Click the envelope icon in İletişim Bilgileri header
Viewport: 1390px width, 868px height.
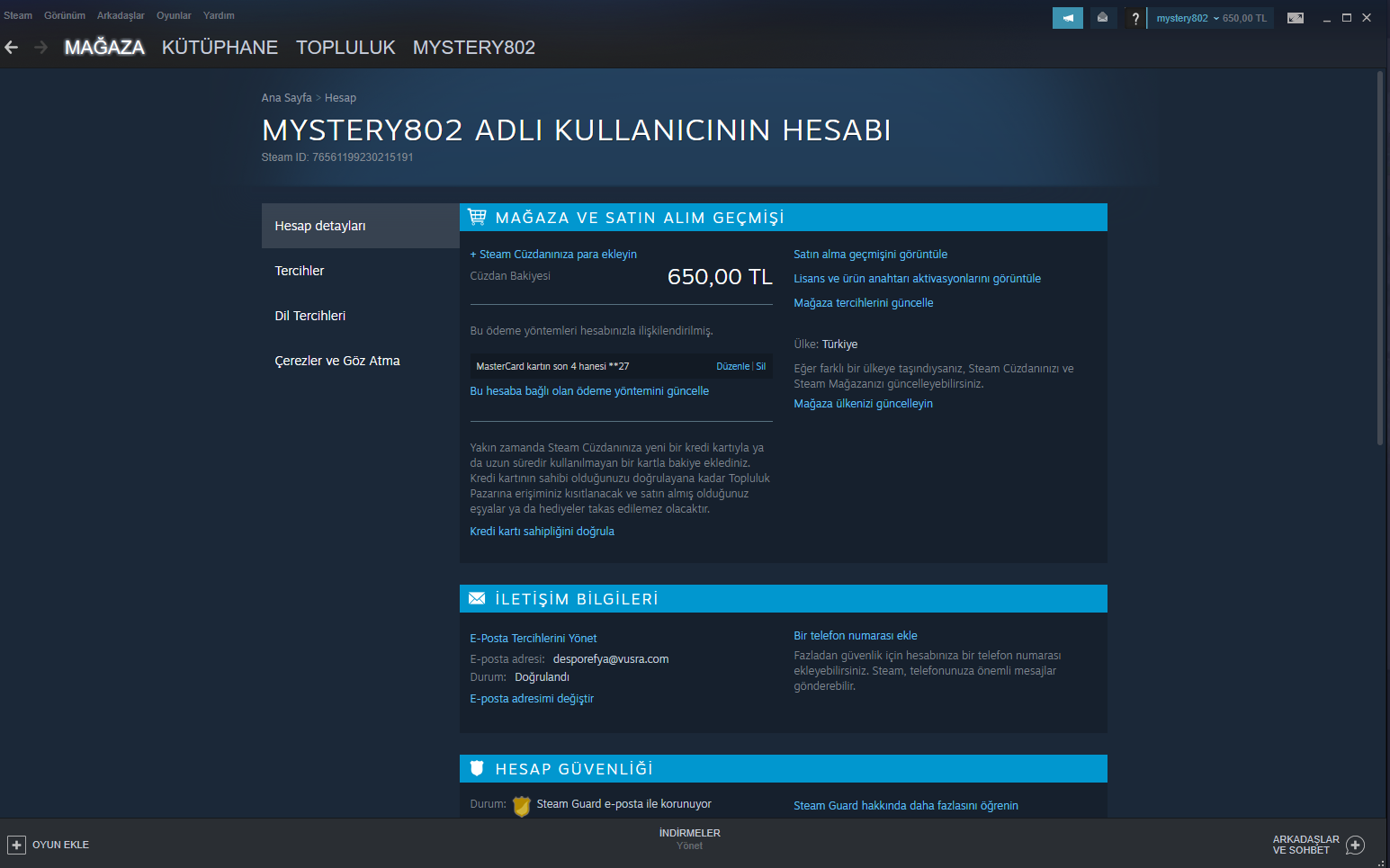pyautogui.click(x=477, y=598)
